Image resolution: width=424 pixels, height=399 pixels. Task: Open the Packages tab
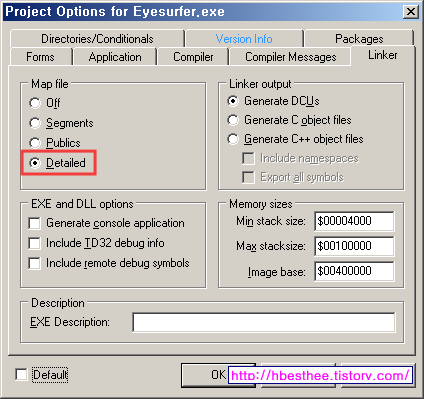pyautogui.click(x=359, y=39)
